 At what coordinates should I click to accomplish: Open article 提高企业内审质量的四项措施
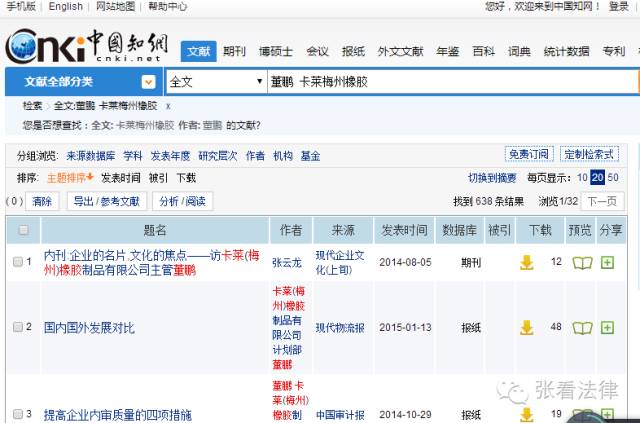pos(118,415)
